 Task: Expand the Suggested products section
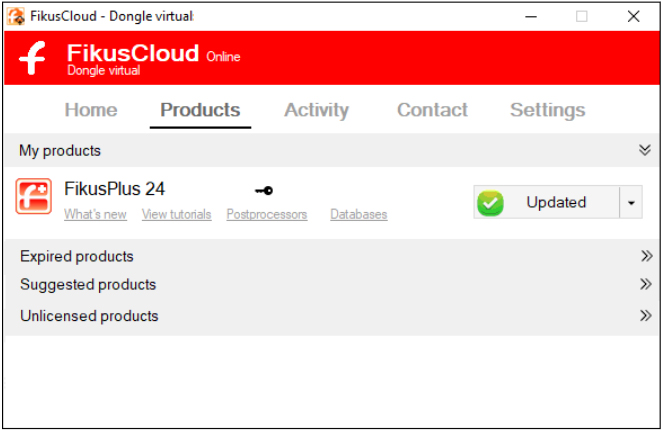[646, 285]
